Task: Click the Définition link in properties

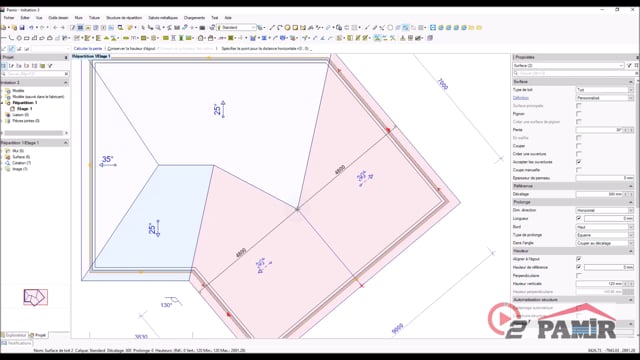Action: coord(521,98)
